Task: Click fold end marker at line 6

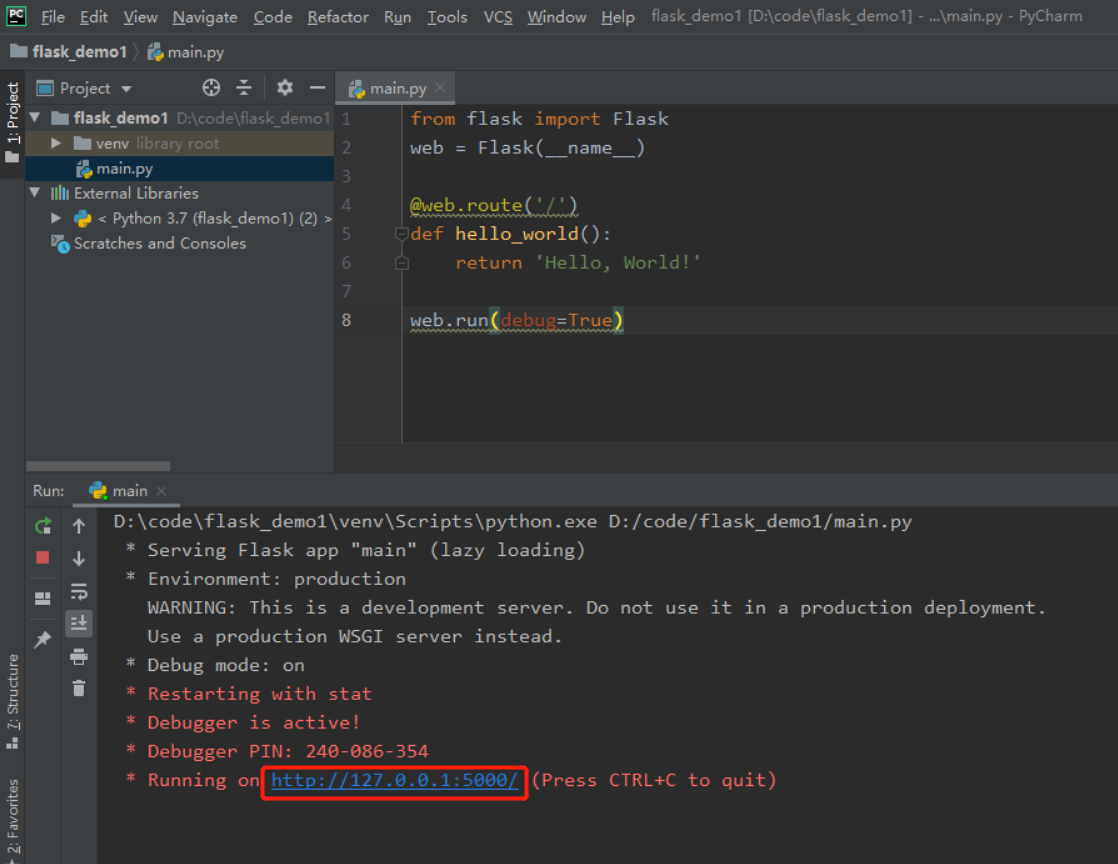Action: 401,263
